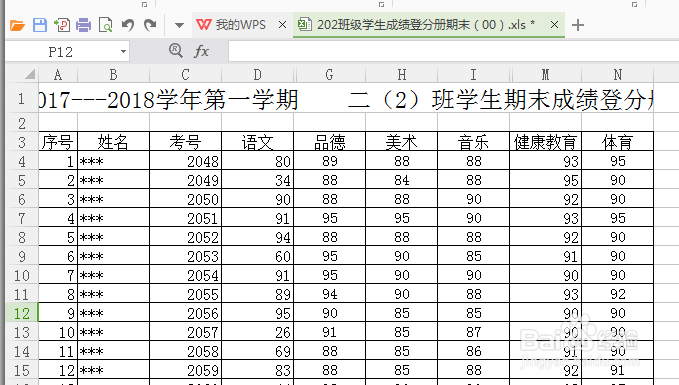Screen dimensions: 679x385
Task: Select the 体育 score 92 cell
Action: pos(618,294)
